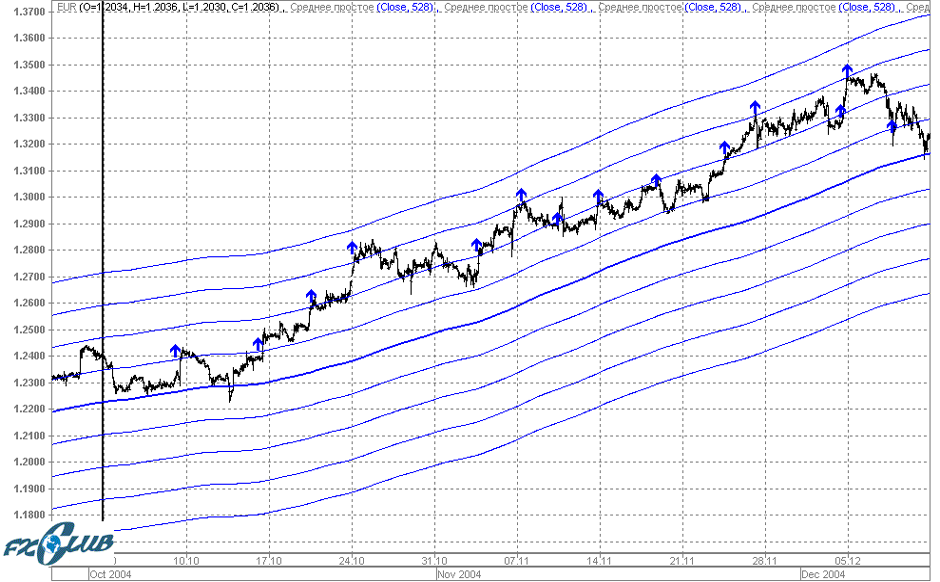Image resolution: width=940 pixels, height=582 pixels.
Task: Select the 17.10 date label
Action: (x=269, y=561)
